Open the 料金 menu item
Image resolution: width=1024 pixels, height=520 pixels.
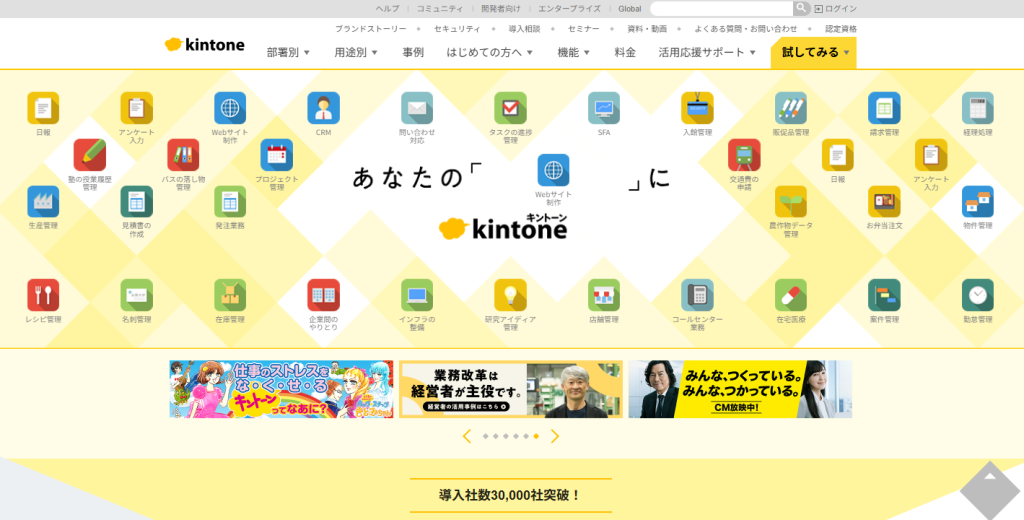click(625, 52)
